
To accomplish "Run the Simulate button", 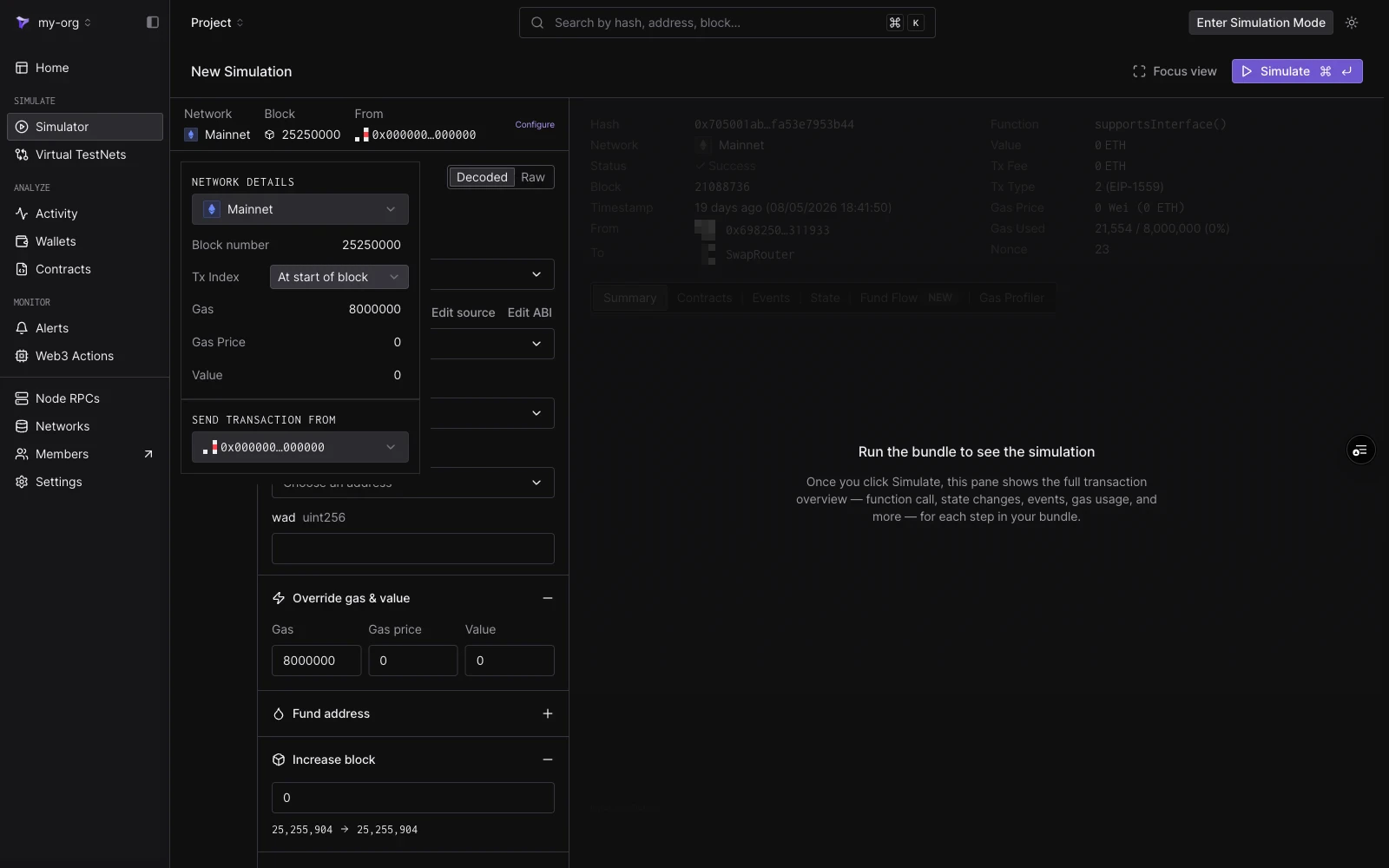I will 1297,71.
